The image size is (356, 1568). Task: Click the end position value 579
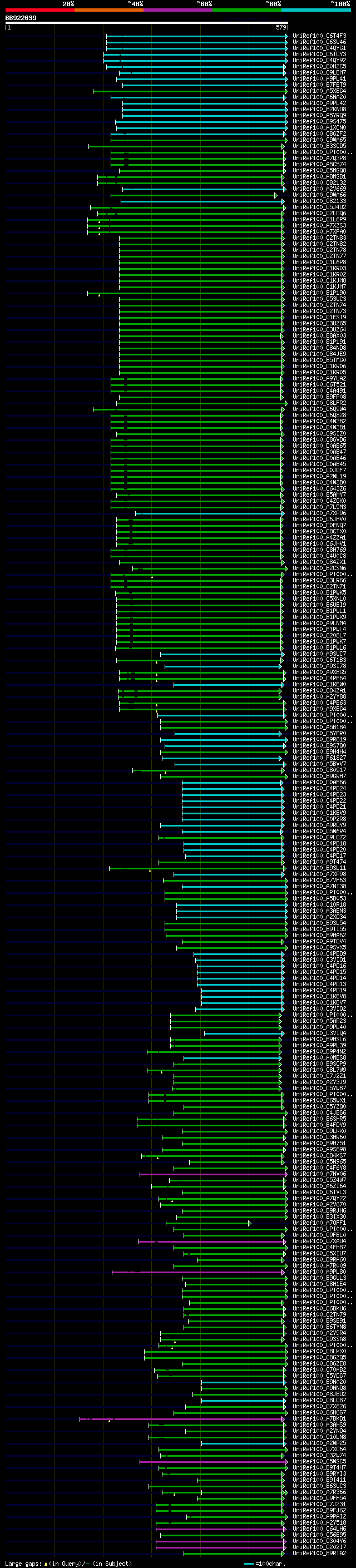click(280, 27)
